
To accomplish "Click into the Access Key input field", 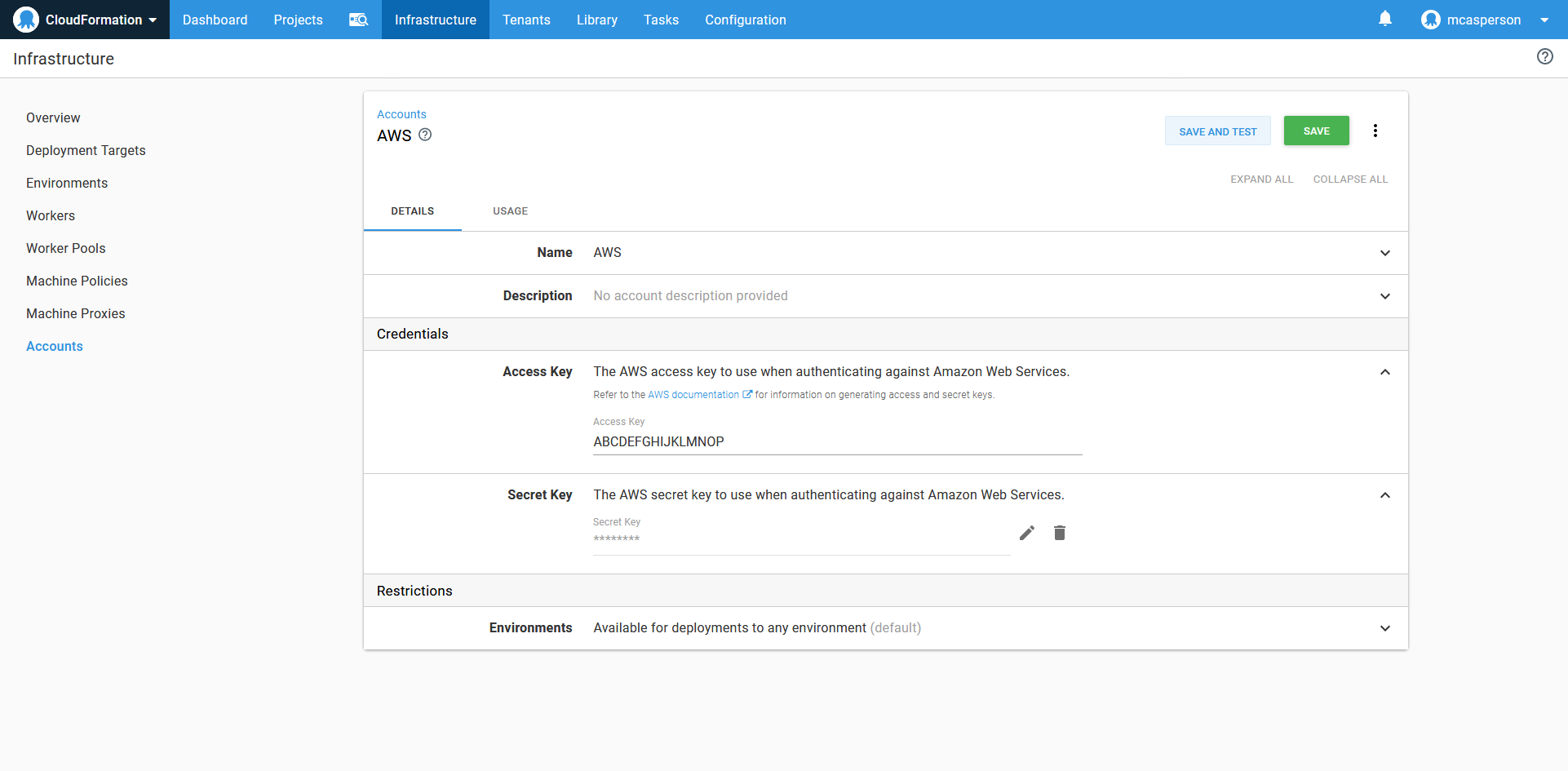I will (x=836, y=442).
